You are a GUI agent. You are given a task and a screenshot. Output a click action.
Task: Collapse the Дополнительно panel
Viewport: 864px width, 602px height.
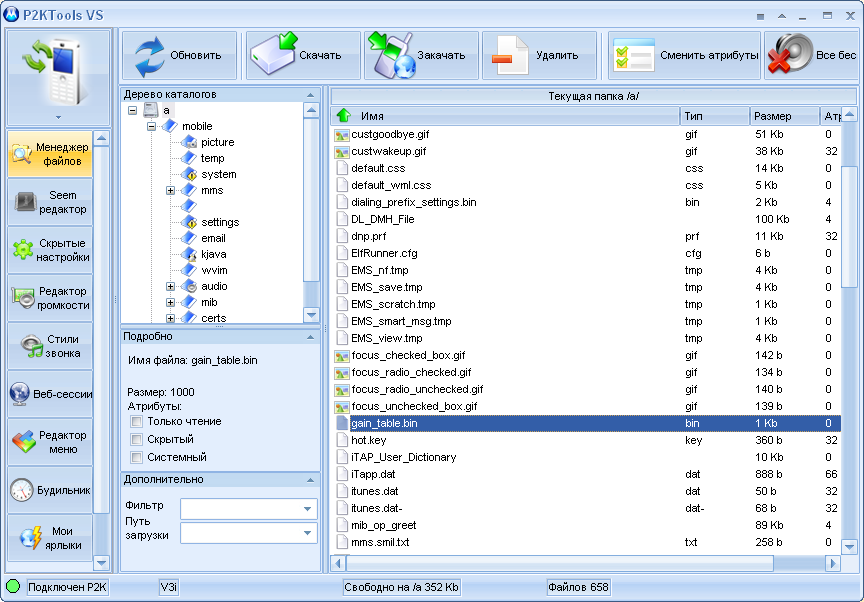tap(311, 480)
